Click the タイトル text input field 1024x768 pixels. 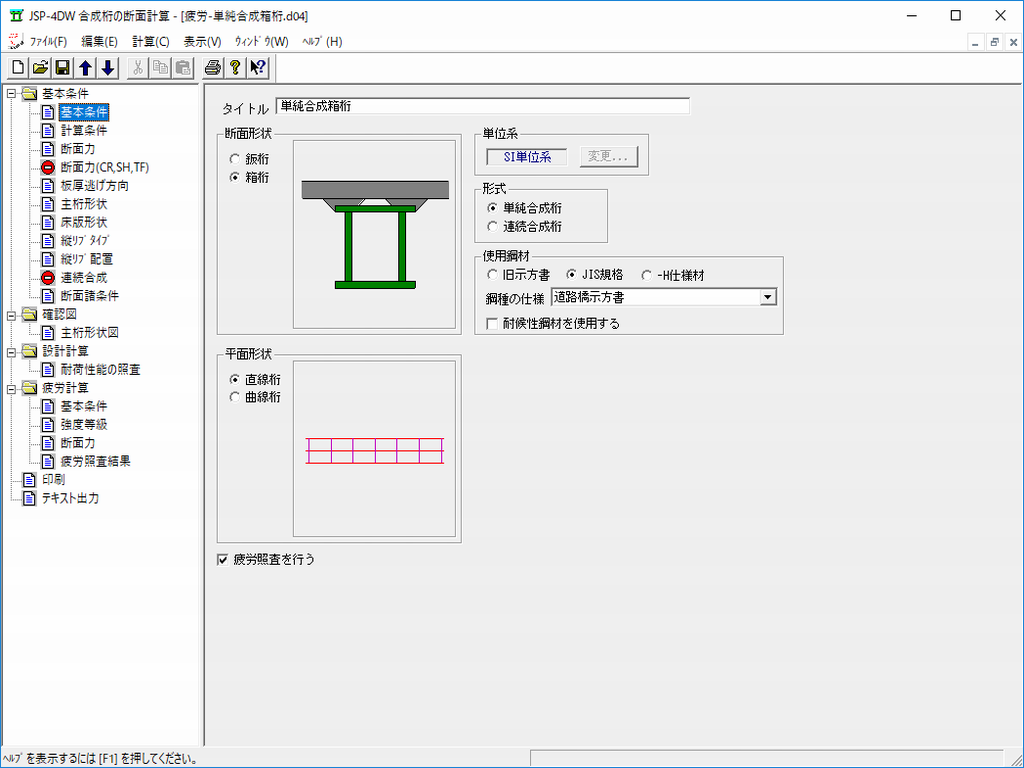(482, 106)
